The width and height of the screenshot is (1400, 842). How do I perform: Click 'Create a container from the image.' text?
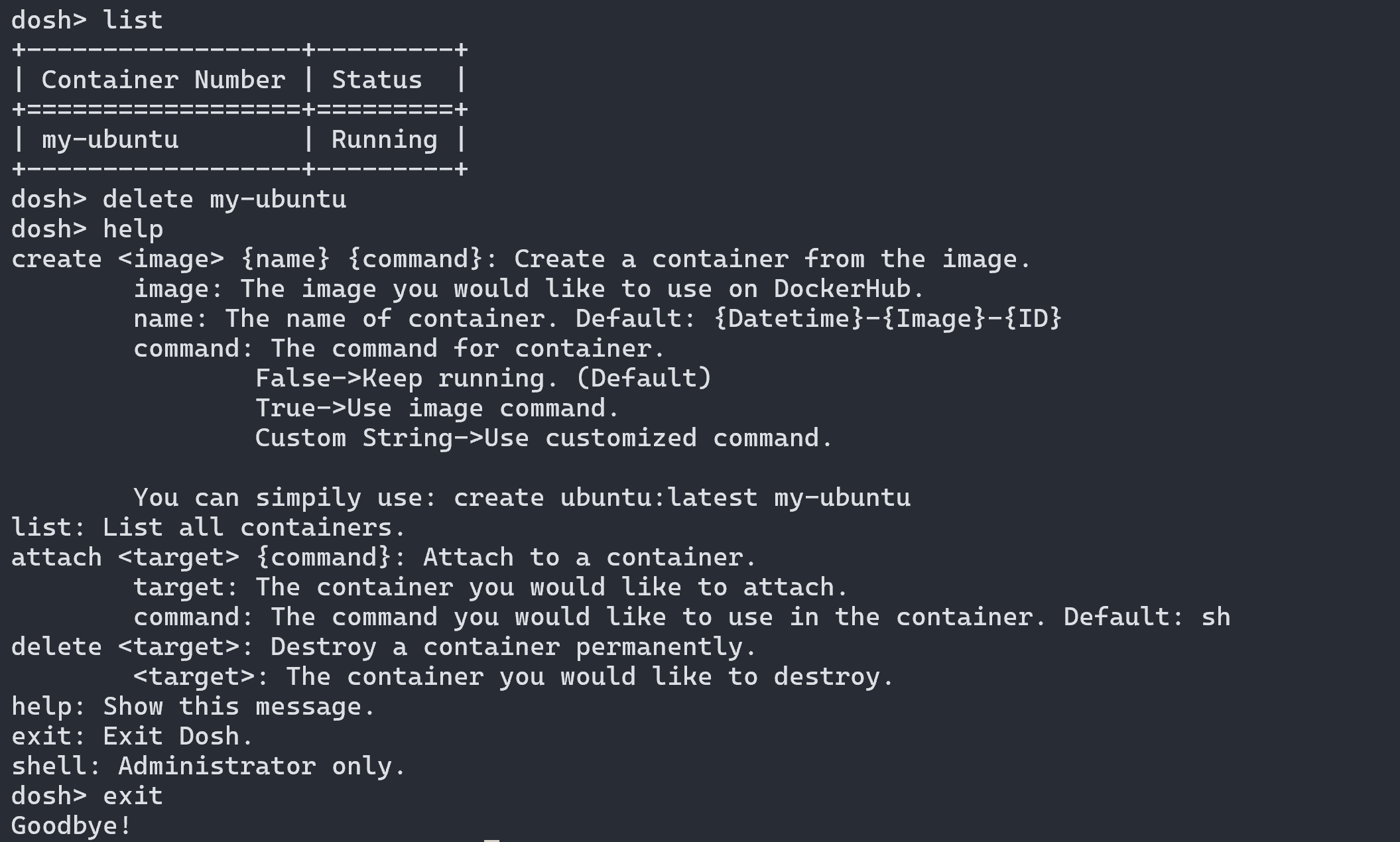pos(772,259)
